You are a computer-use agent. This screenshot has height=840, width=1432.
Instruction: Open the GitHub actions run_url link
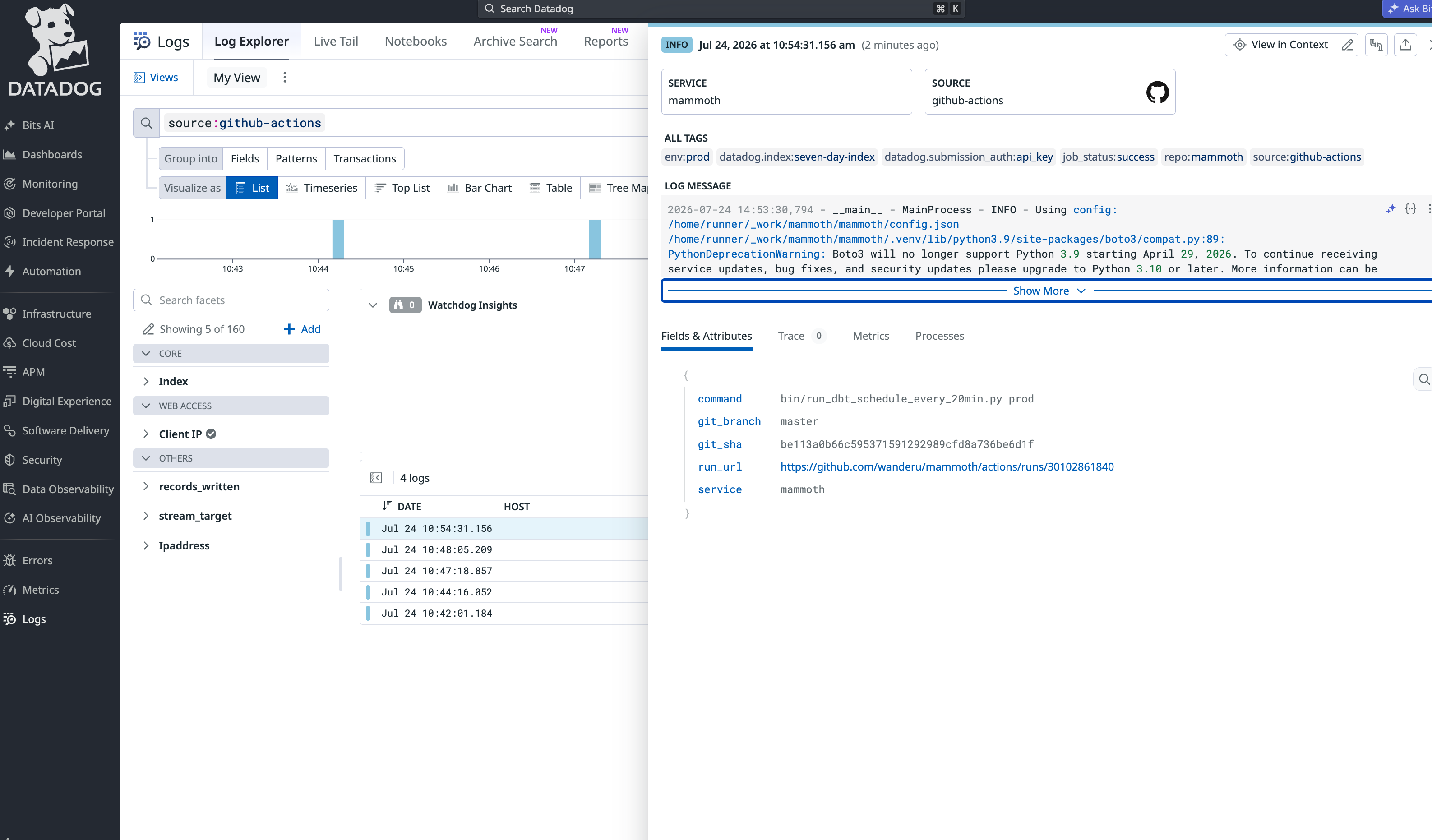click(x=947, y=466)
